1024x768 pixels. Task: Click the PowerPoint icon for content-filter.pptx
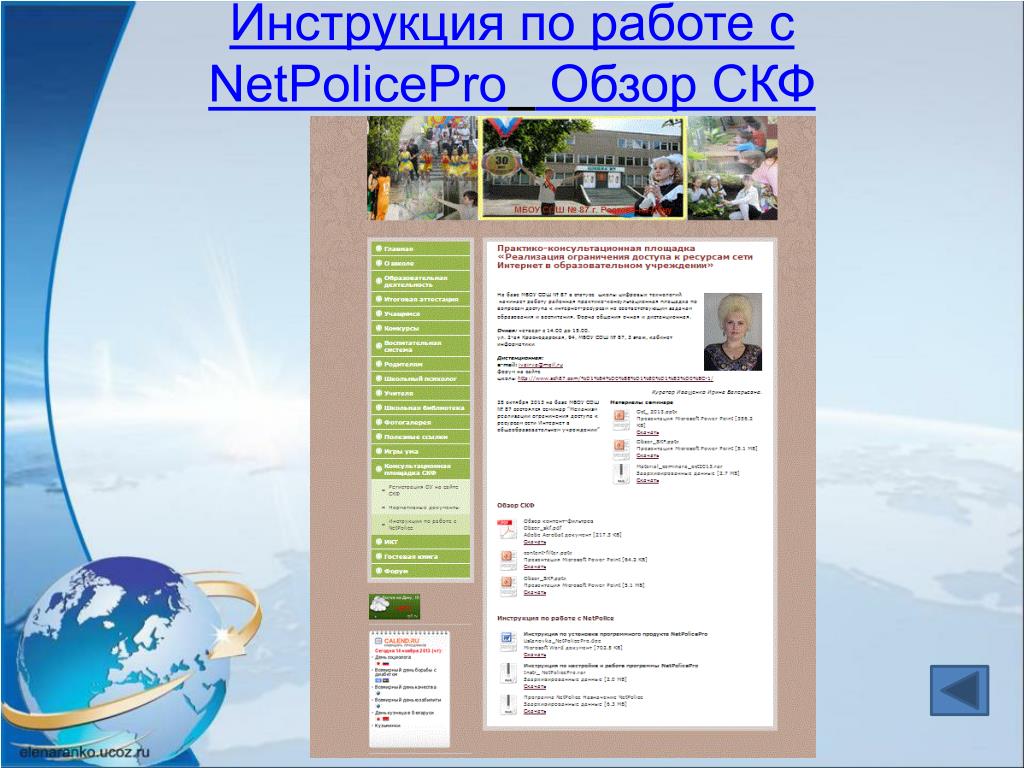[x=508, y=560]
